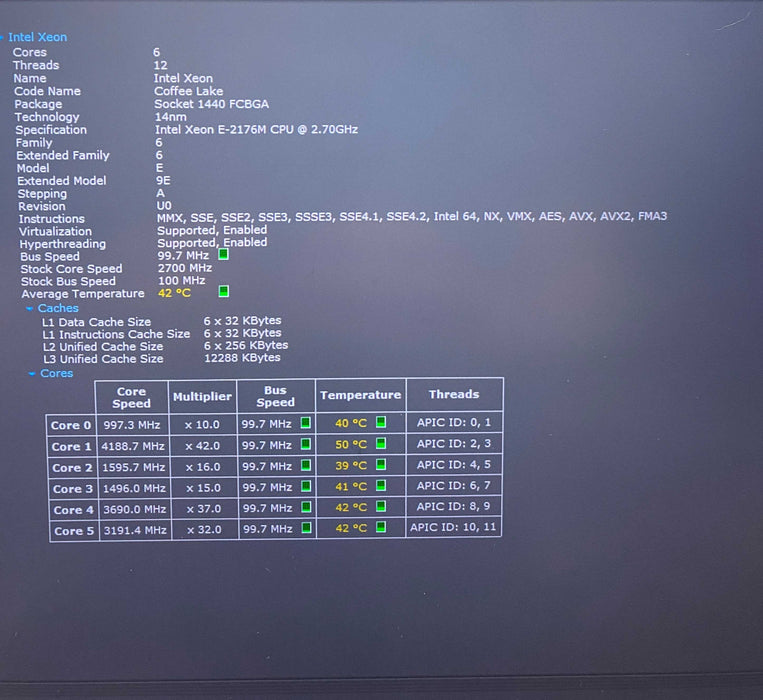This screenshot has width=763, height=700.
Task: Select the Temperature column header
Action: tap(361, 395)
